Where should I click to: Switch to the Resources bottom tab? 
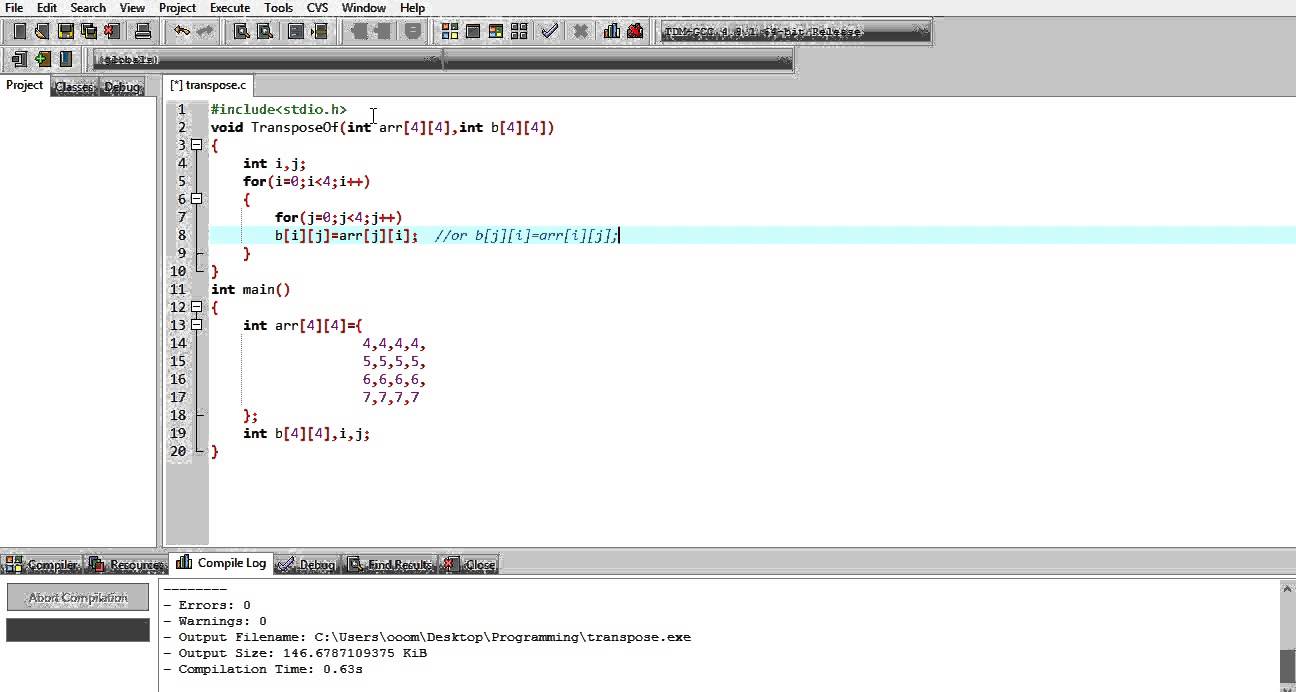[127, 565]
